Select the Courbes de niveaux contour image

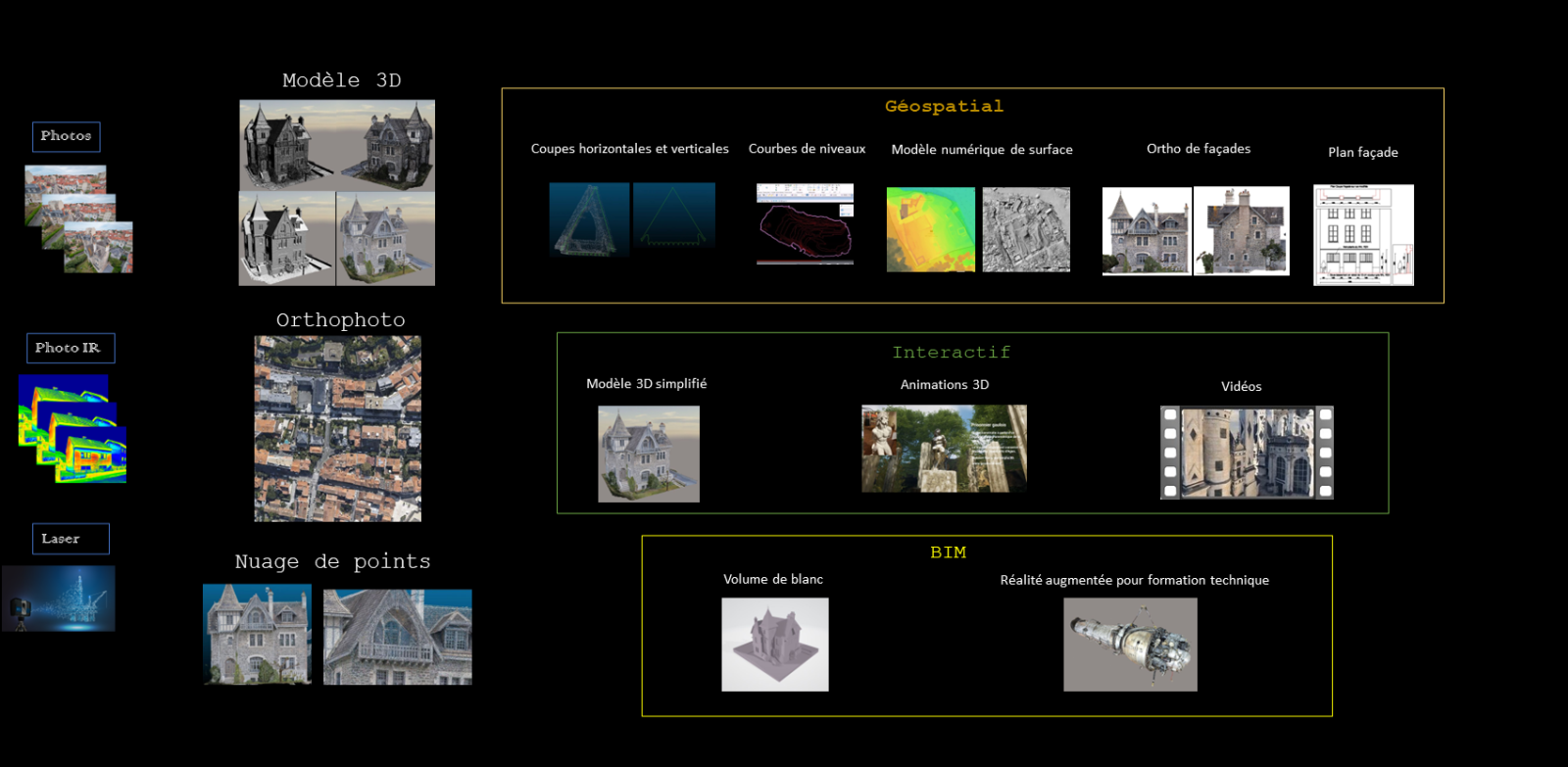coord(805,224)
